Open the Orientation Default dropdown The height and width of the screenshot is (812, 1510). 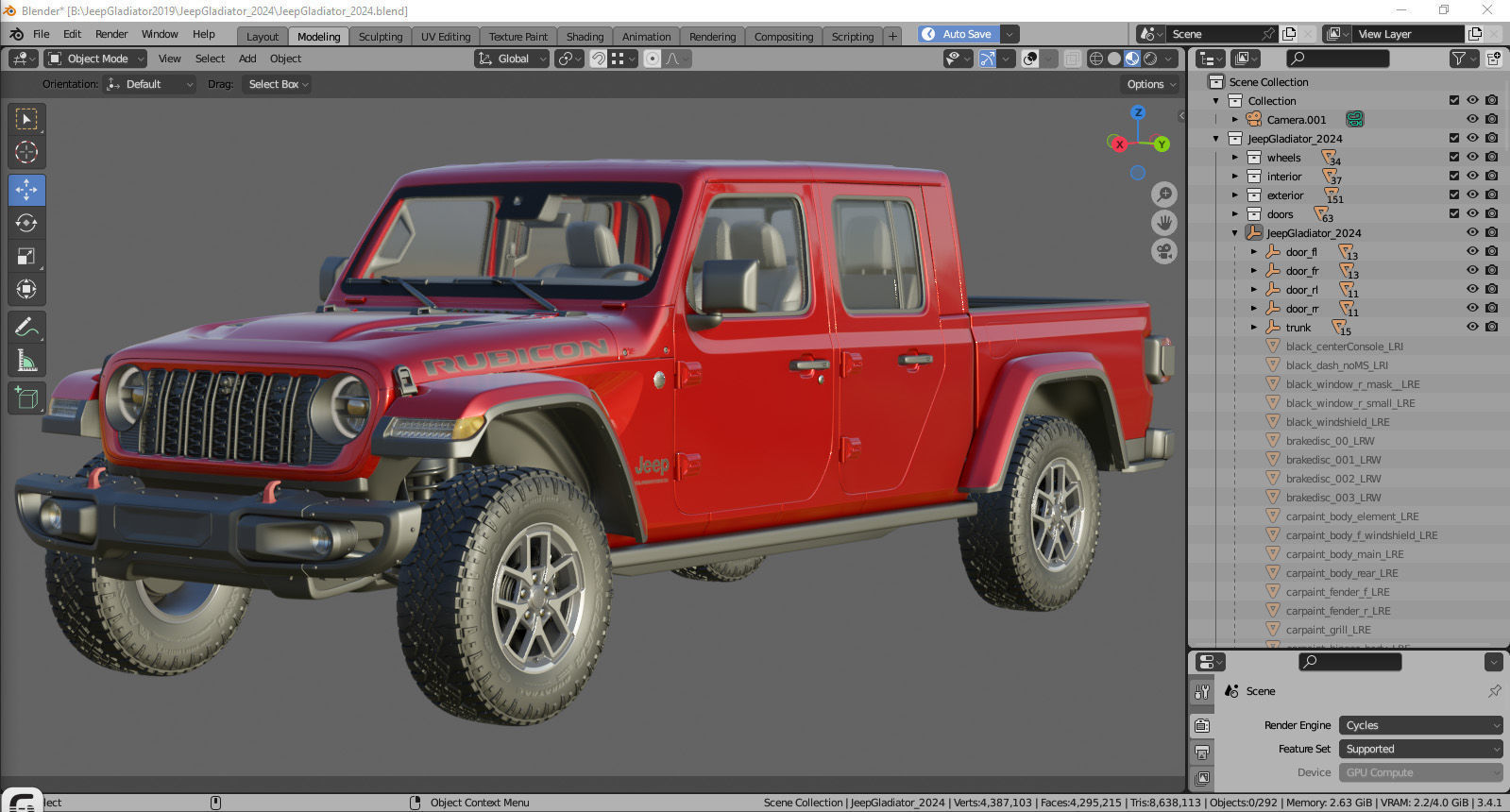click(149, 84)
